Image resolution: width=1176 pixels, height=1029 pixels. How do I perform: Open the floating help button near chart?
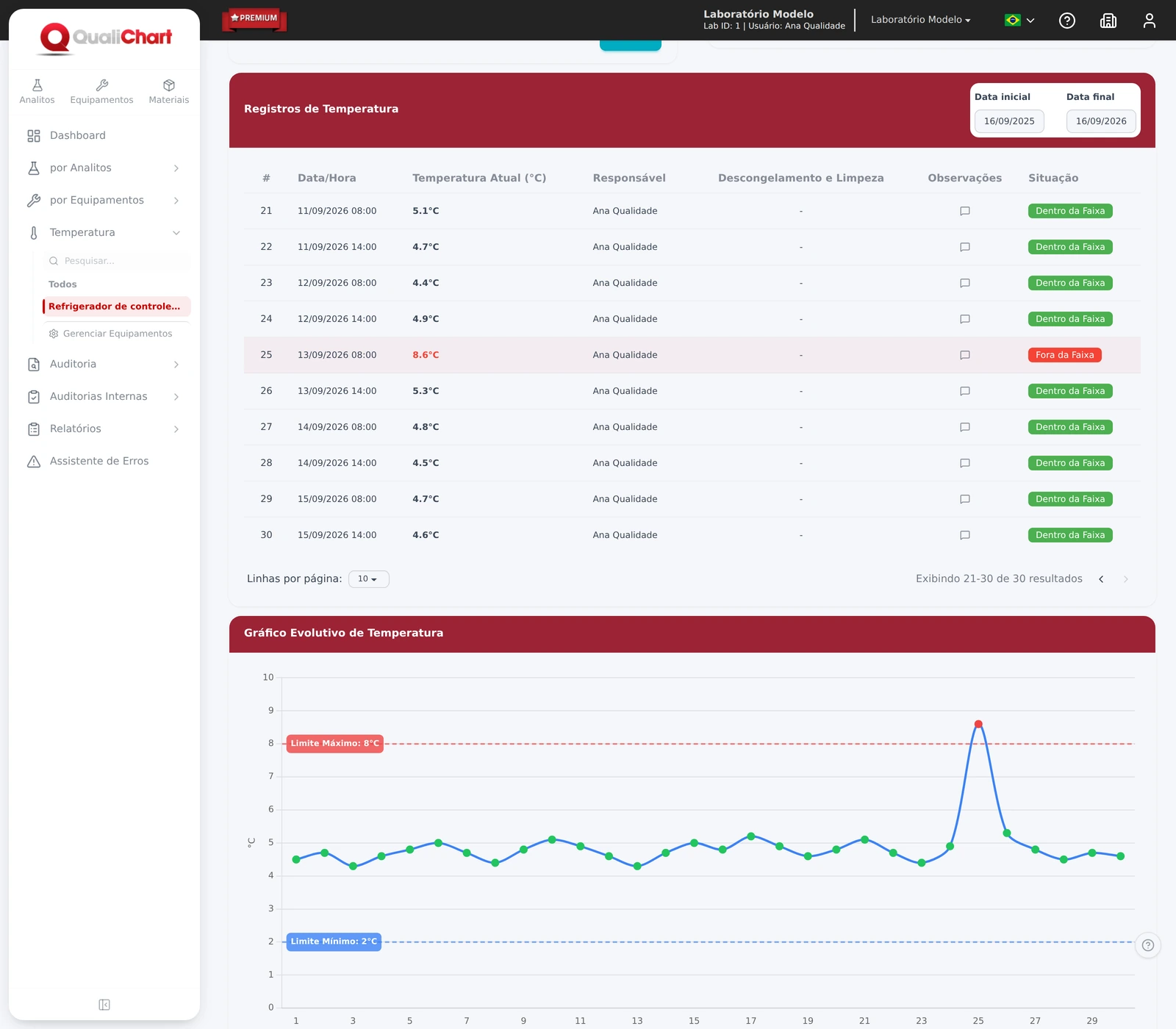[x=1148, y=945]
